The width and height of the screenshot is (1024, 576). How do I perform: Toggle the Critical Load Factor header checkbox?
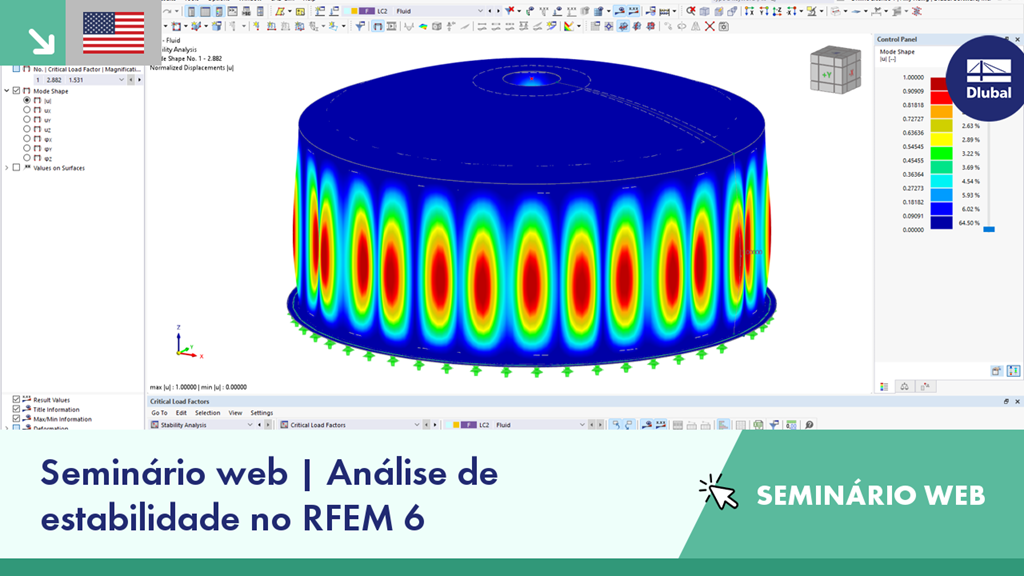pyautogui.click(x=17, y=69)
